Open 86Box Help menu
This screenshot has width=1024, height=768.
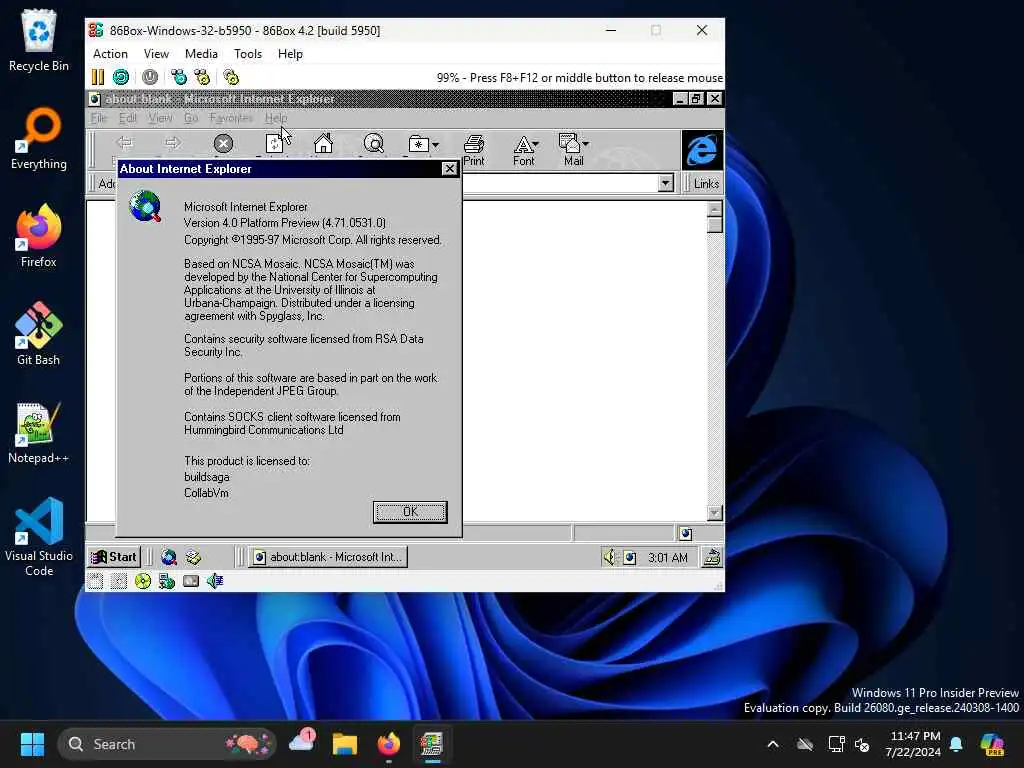click(290, 54)
